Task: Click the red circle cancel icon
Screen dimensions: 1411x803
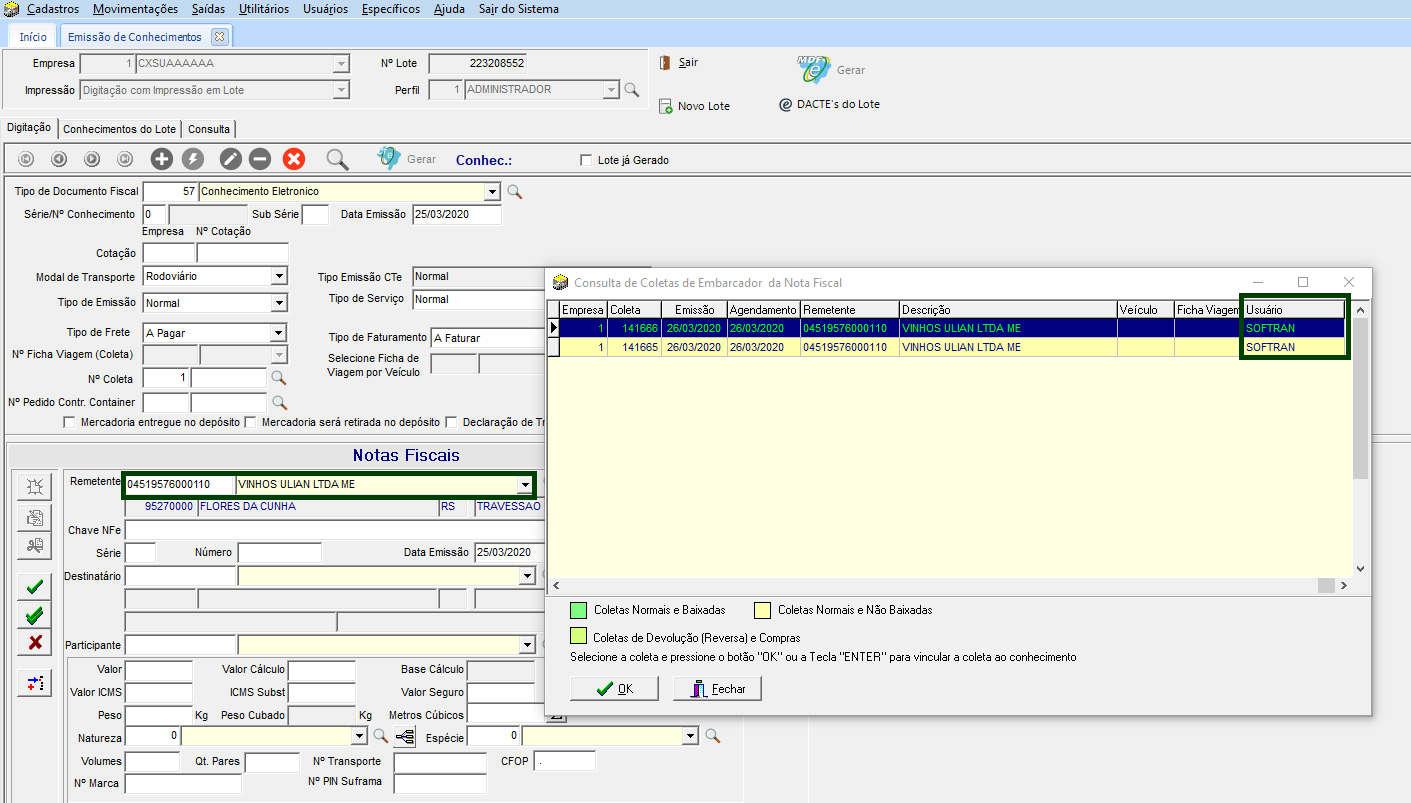Action: pos(293,159)
